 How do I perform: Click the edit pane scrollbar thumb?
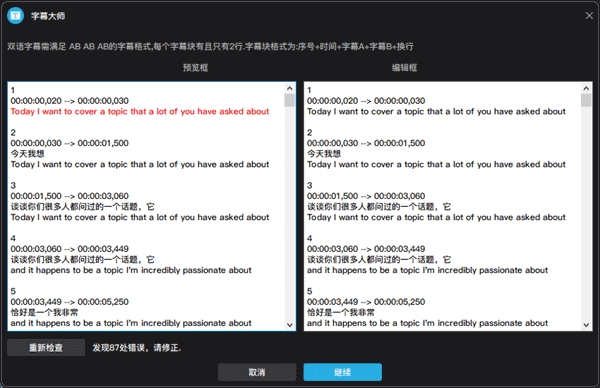(586, 100)
